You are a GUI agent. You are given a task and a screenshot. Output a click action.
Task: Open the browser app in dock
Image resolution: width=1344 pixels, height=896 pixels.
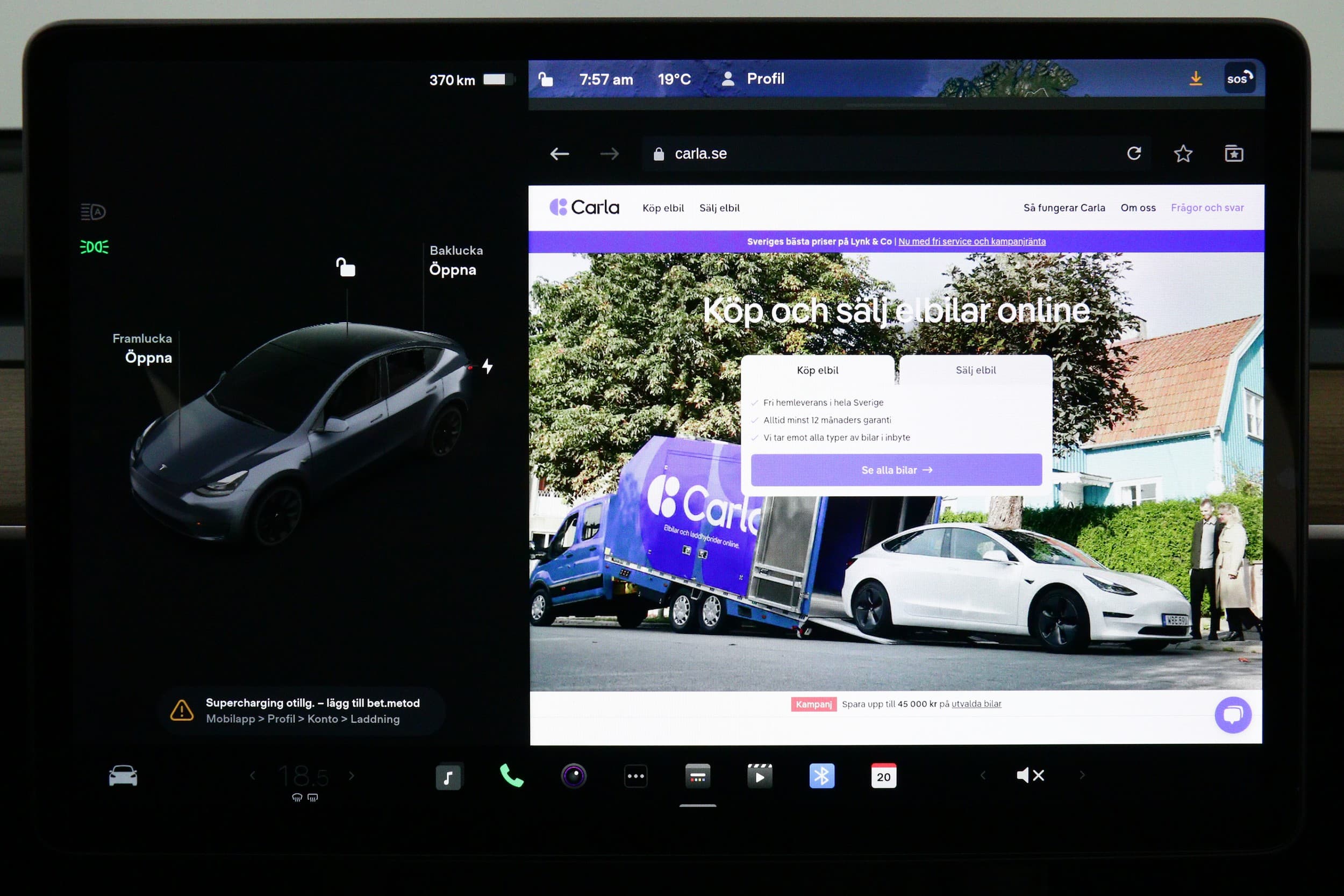tap(698, 776)
